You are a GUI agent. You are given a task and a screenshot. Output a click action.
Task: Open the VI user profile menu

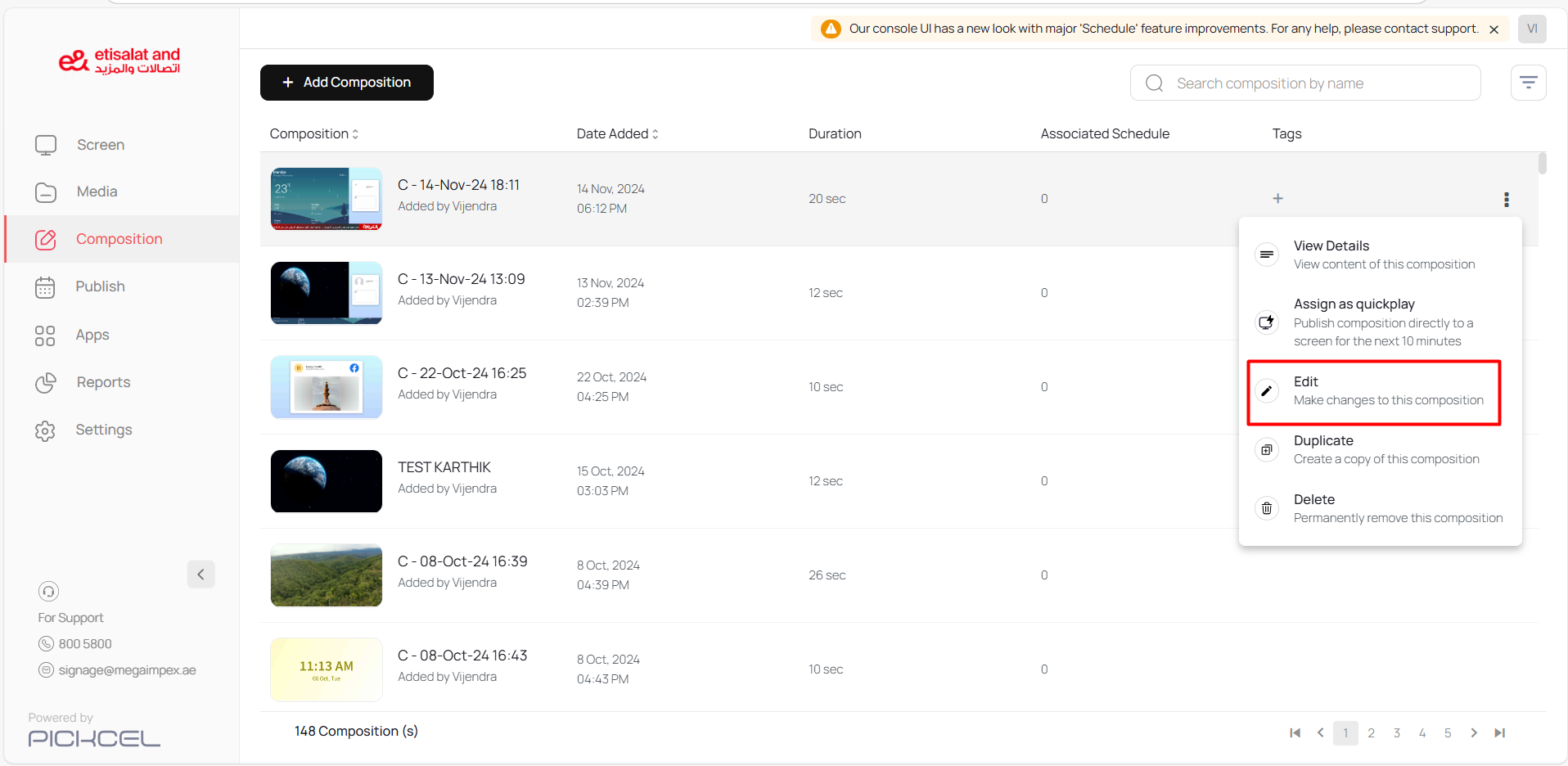pos(1531,29)
